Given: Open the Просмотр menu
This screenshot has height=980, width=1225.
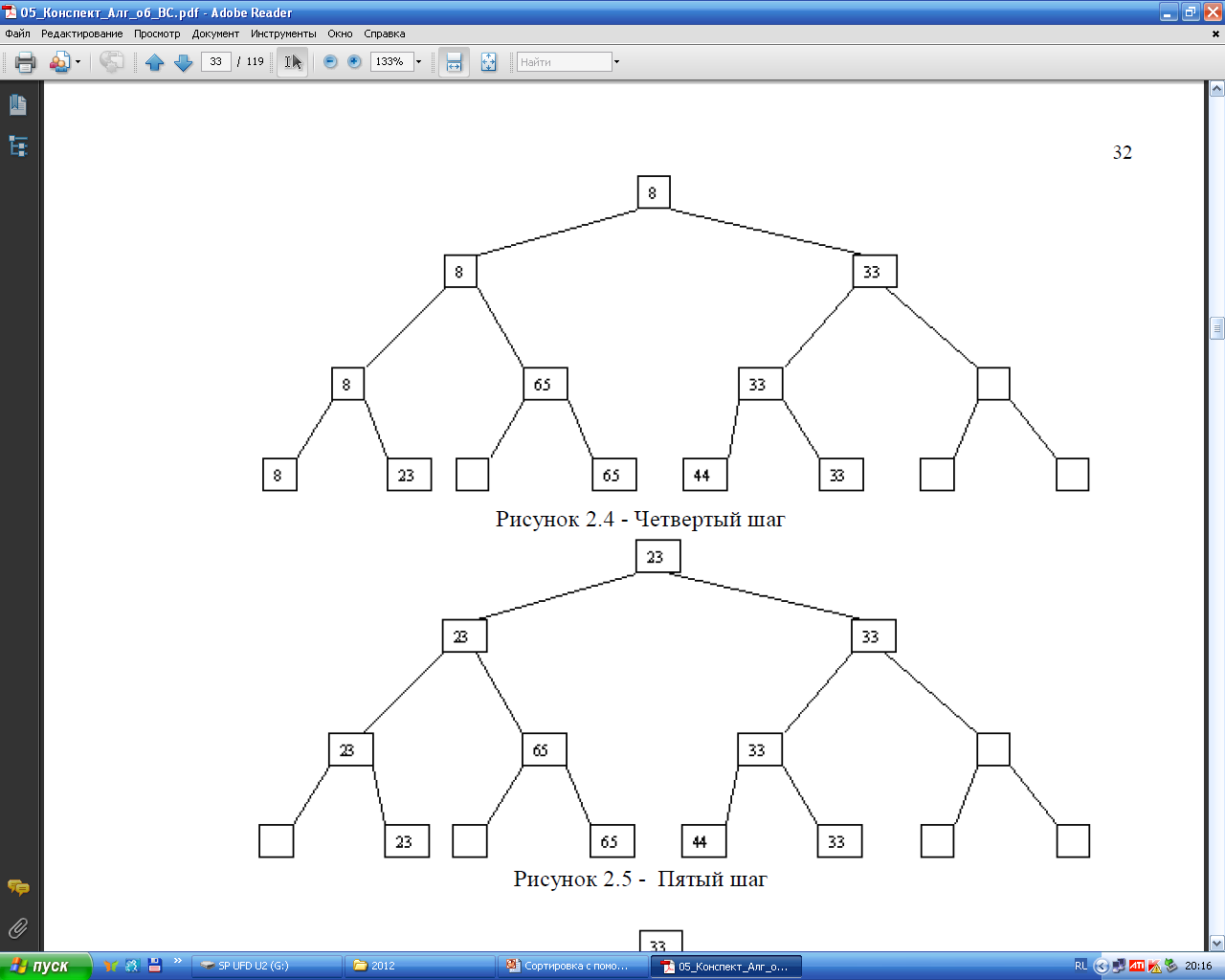Looking at the screenshot, I should (157, 33).
